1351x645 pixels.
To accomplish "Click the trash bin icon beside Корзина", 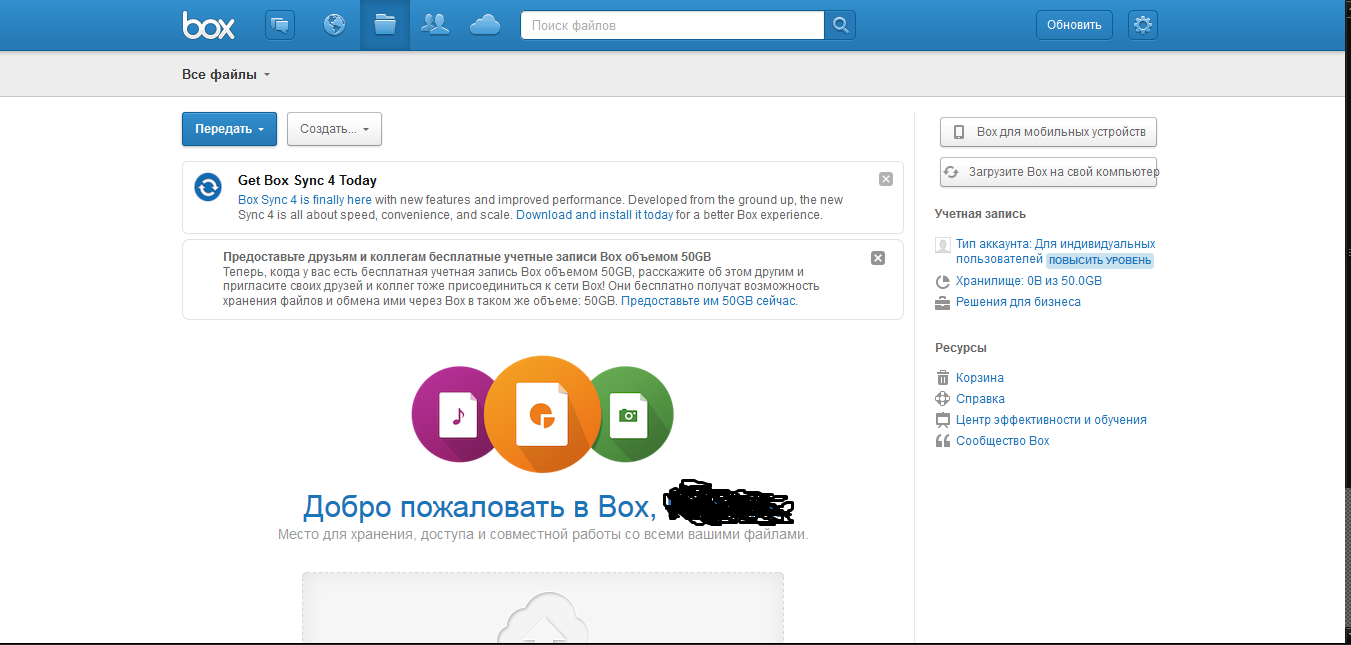I will [x=942, y=378].
